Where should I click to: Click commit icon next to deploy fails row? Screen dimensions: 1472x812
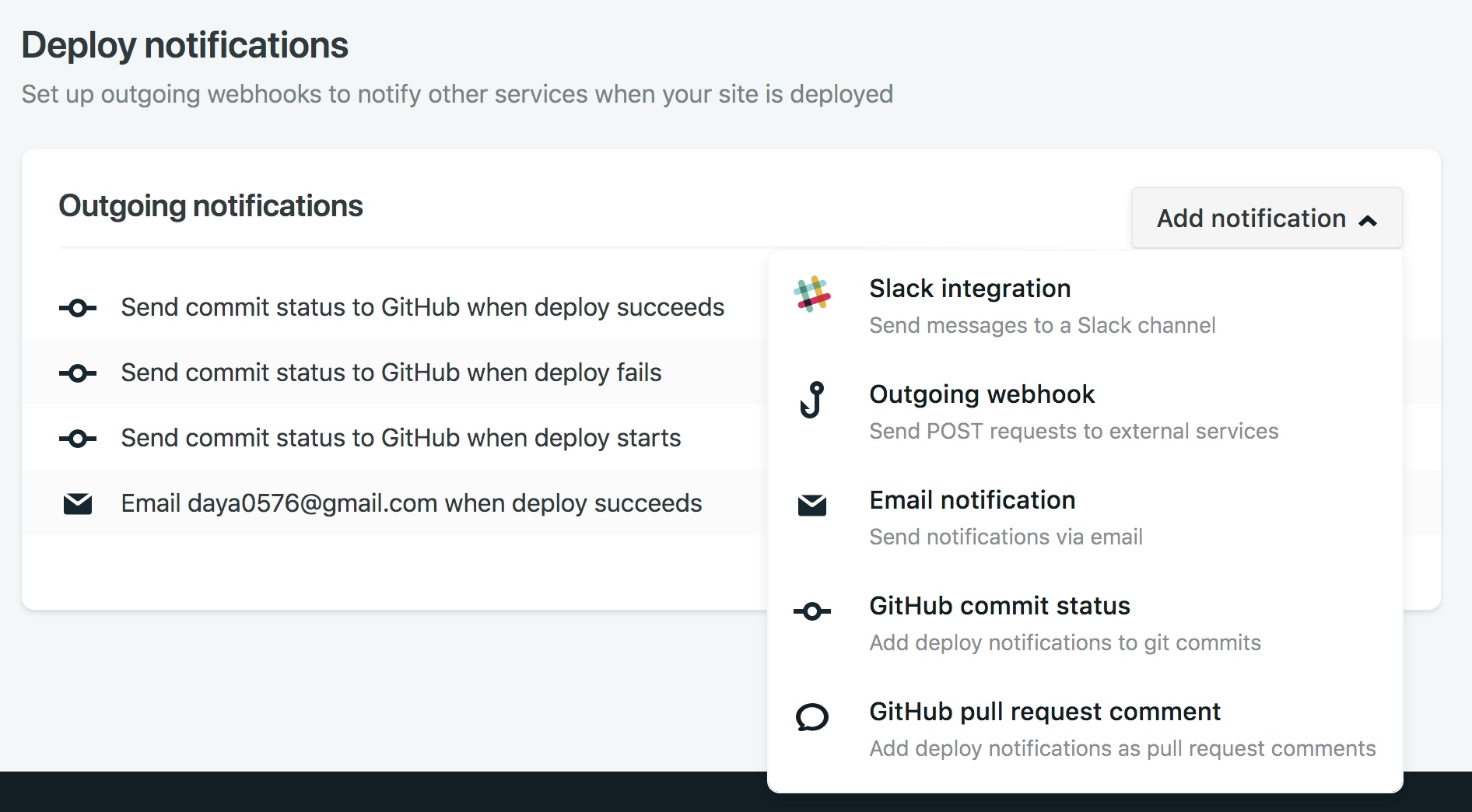point(78,374)
